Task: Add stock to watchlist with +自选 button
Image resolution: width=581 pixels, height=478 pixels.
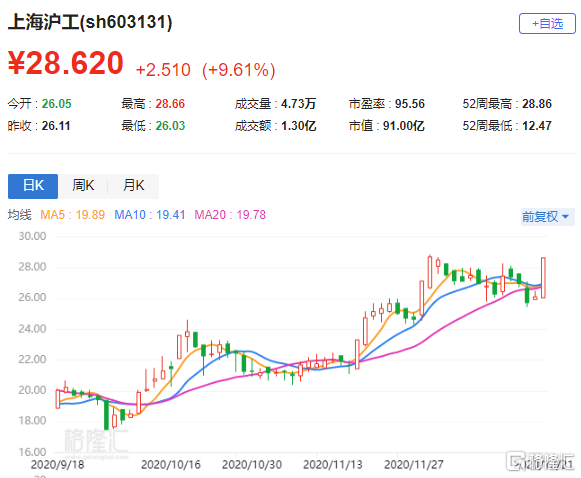Action: (547, 24)
